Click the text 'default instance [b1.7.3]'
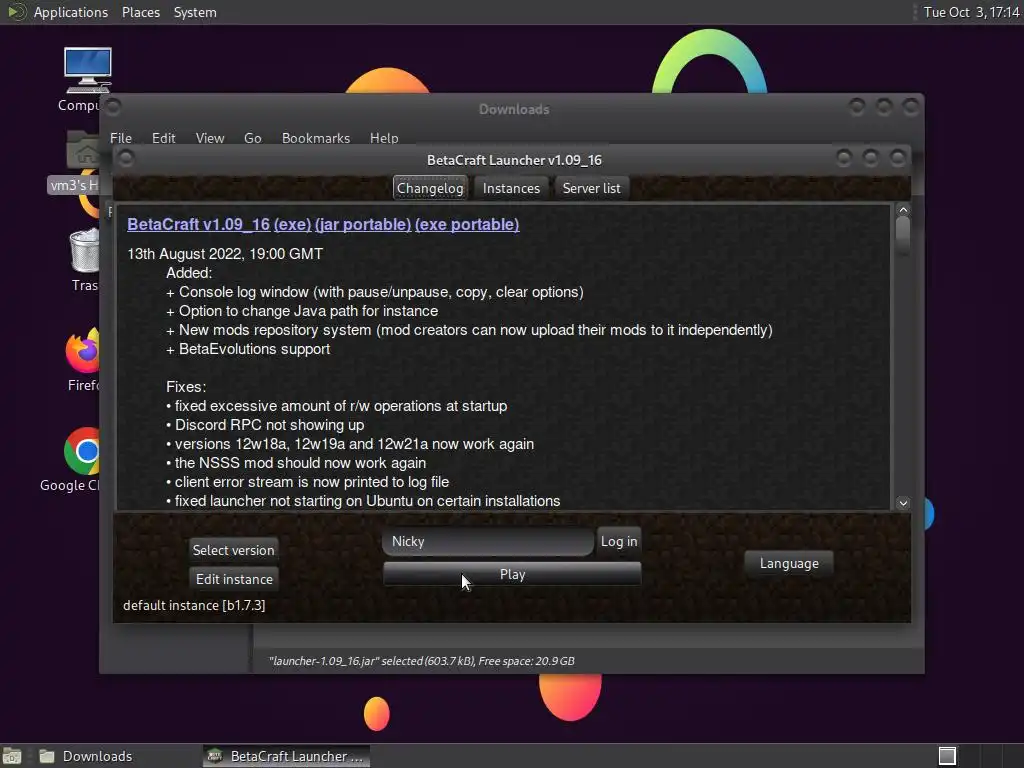 (x=194, y=605)
